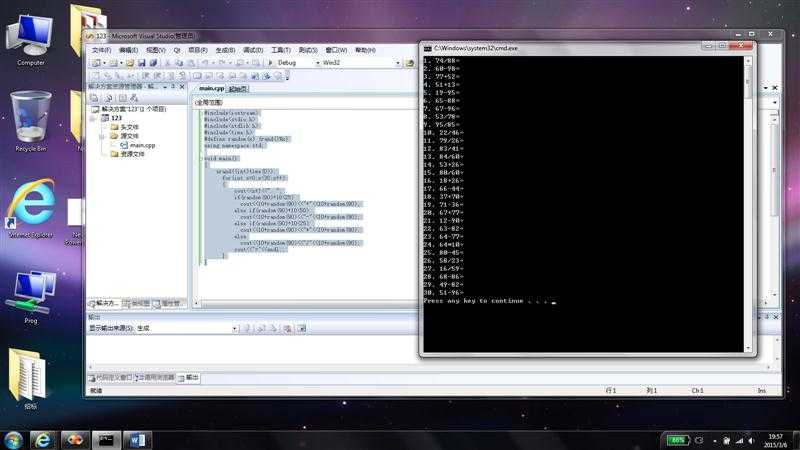The image size is (800, 450).
Task: Toggle auto-hide pin on Output panel
Action: (x=767, y=317)
